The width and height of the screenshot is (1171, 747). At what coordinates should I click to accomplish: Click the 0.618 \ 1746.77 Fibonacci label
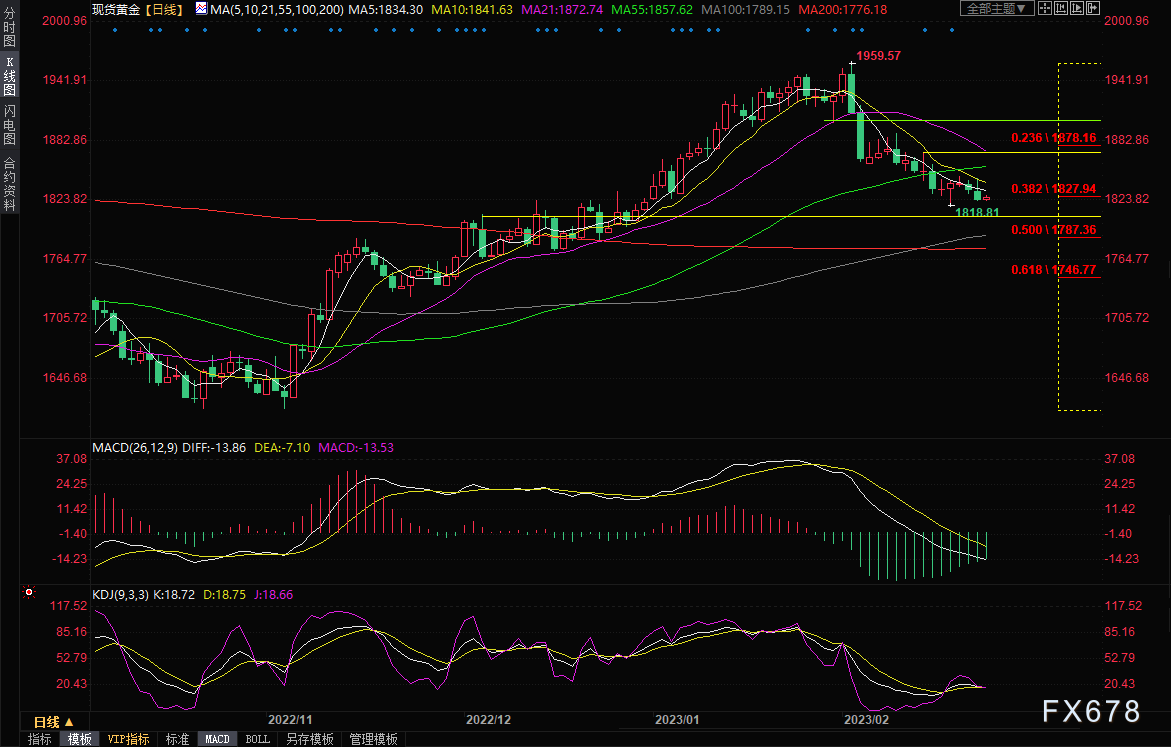click(1054, 270)
